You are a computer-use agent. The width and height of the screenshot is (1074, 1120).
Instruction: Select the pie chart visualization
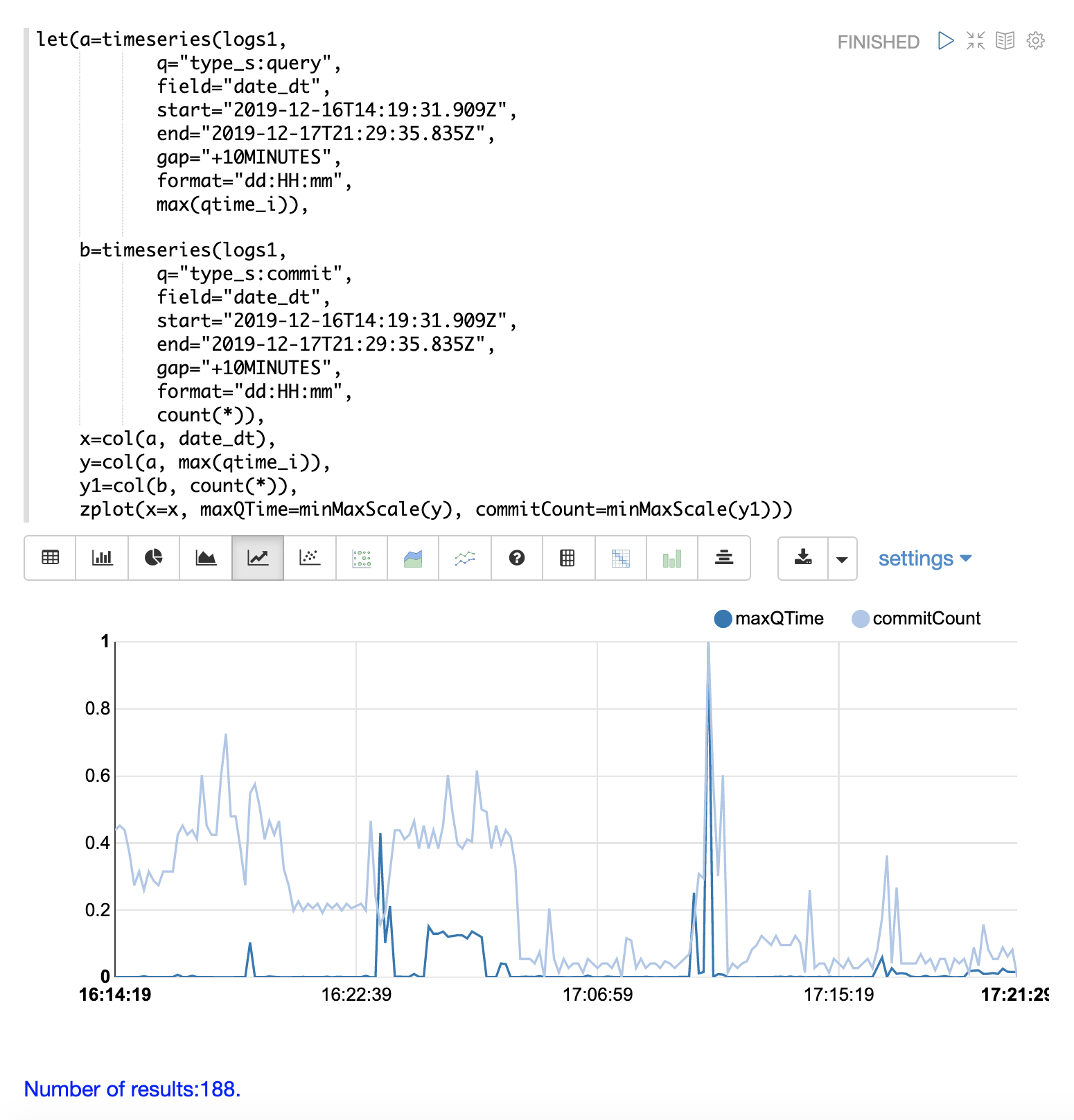coord(153,558)
